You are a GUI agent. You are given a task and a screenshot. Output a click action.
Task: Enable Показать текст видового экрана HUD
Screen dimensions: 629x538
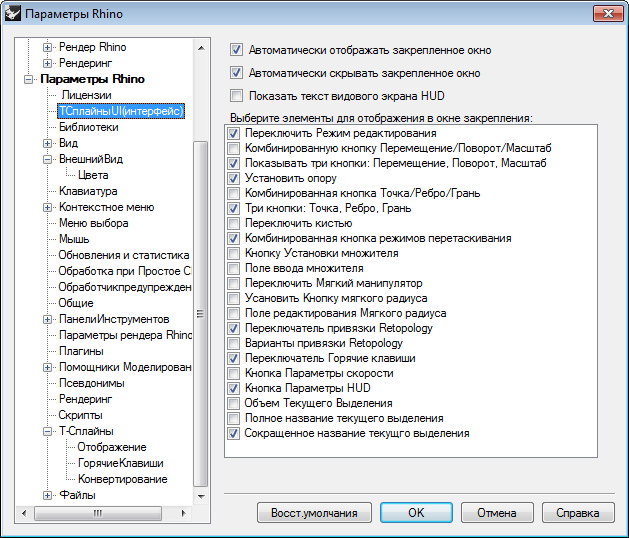[x=236, y=95]
